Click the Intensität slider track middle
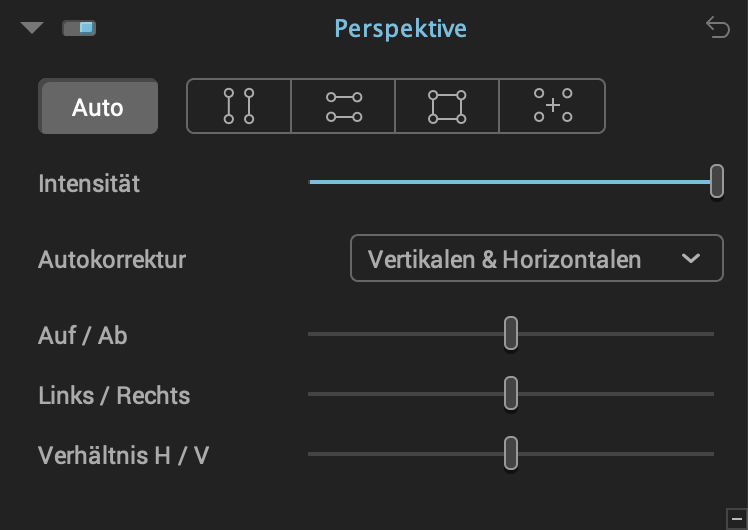 tap(510, 182)
